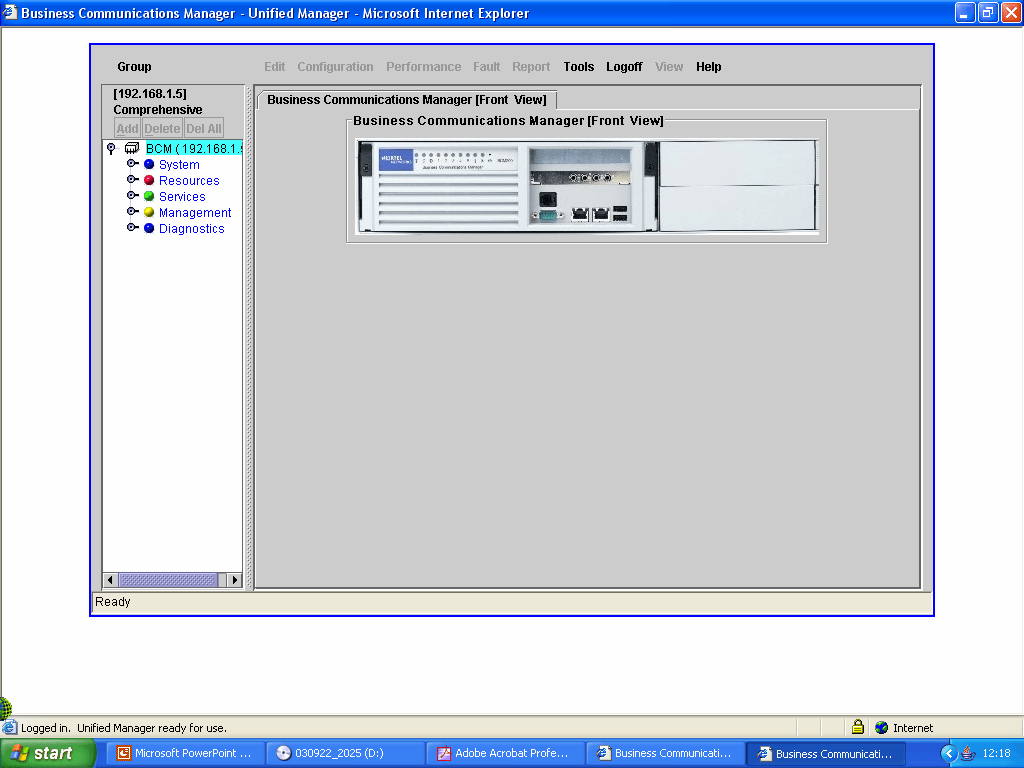
Task: Show hidden system tray icons
Action: 949,754
